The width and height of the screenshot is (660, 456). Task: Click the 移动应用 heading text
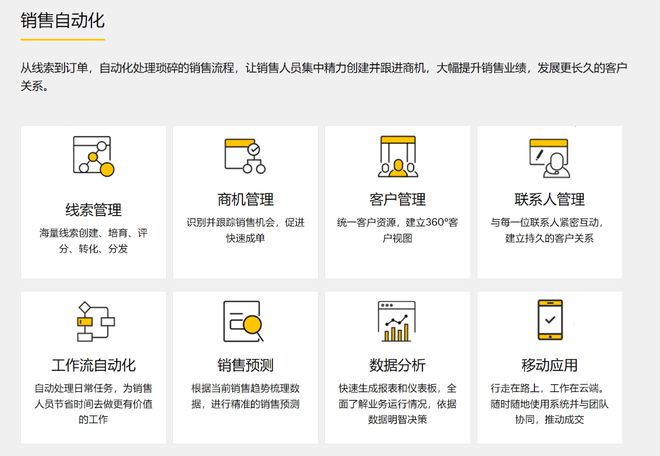(549, 365)
